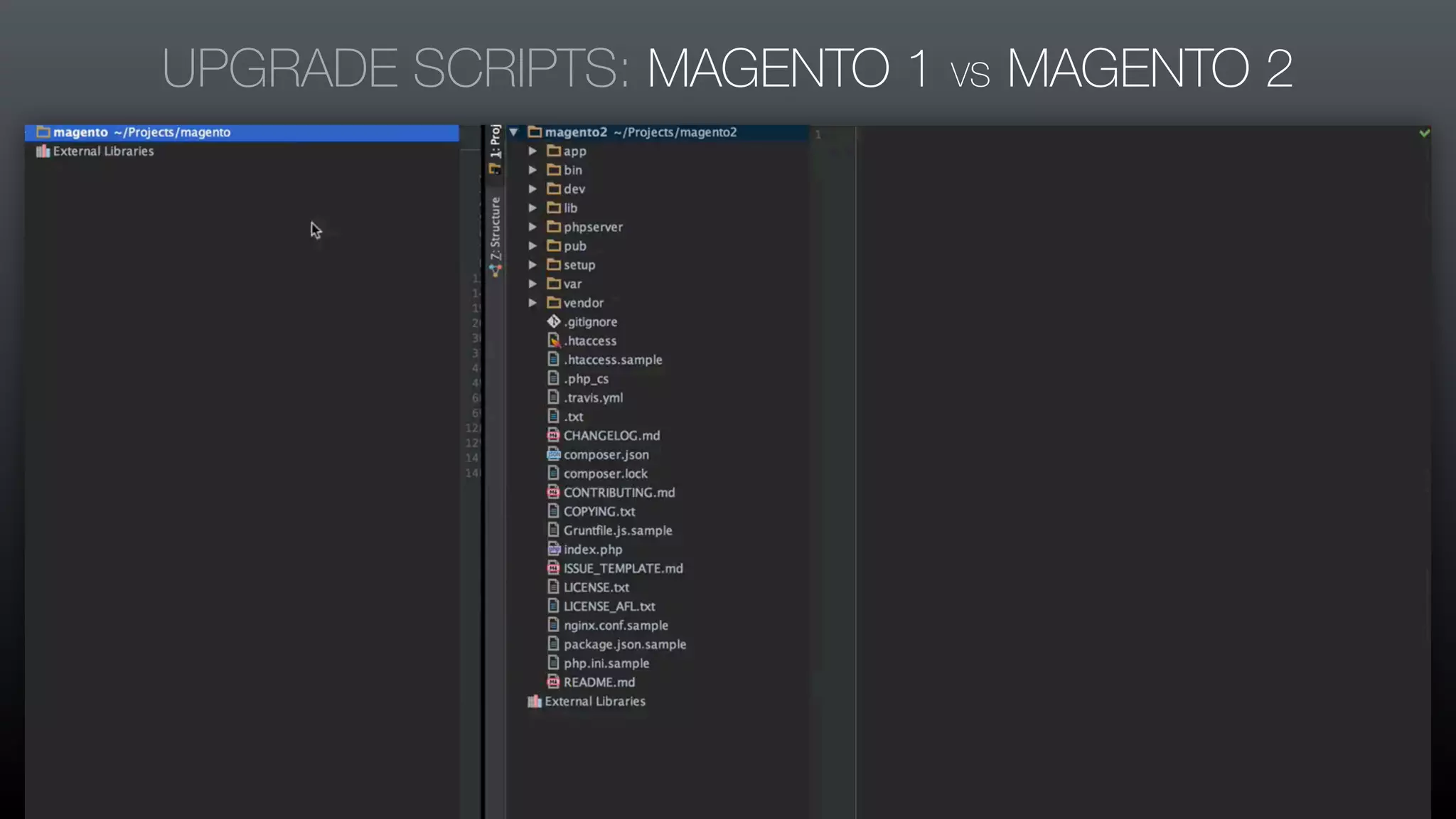The width and height of the screenshot is (1456, 819).
Task: Open the Z: Structure side tab
Action: pos(495,237)
